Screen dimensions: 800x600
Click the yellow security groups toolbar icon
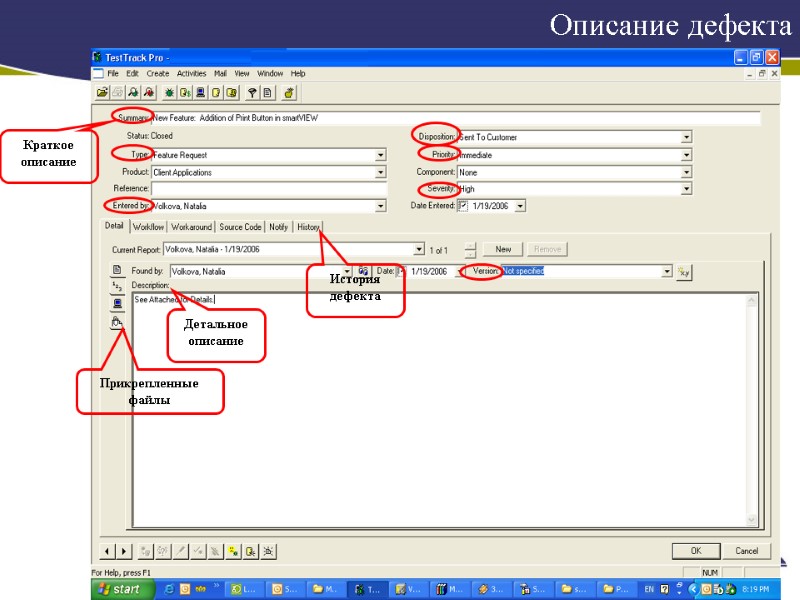[x=232, y=92]
